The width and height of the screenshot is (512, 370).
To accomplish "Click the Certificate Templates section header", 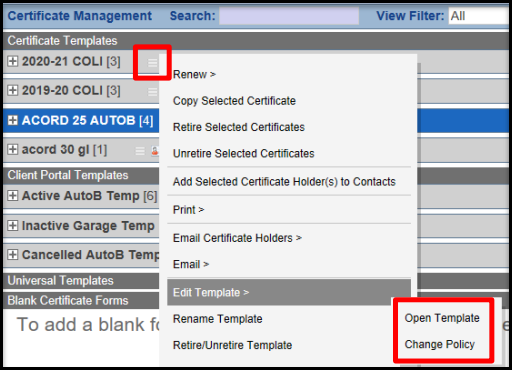I will click(256, 41).
